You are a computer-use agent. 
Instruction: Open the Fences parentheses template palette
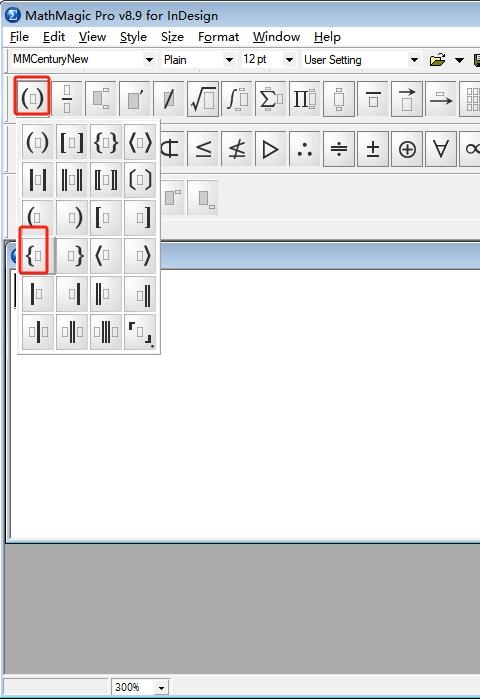tap(32, 98)
